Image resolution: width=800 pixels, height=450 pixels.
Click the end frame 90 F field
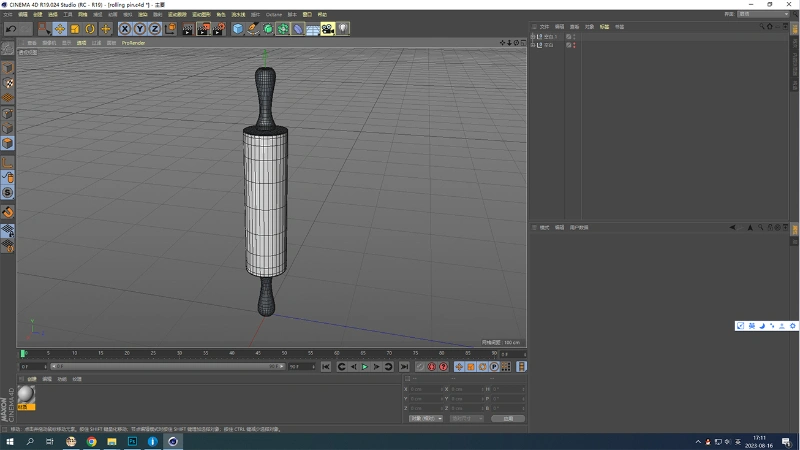(302, 366)
